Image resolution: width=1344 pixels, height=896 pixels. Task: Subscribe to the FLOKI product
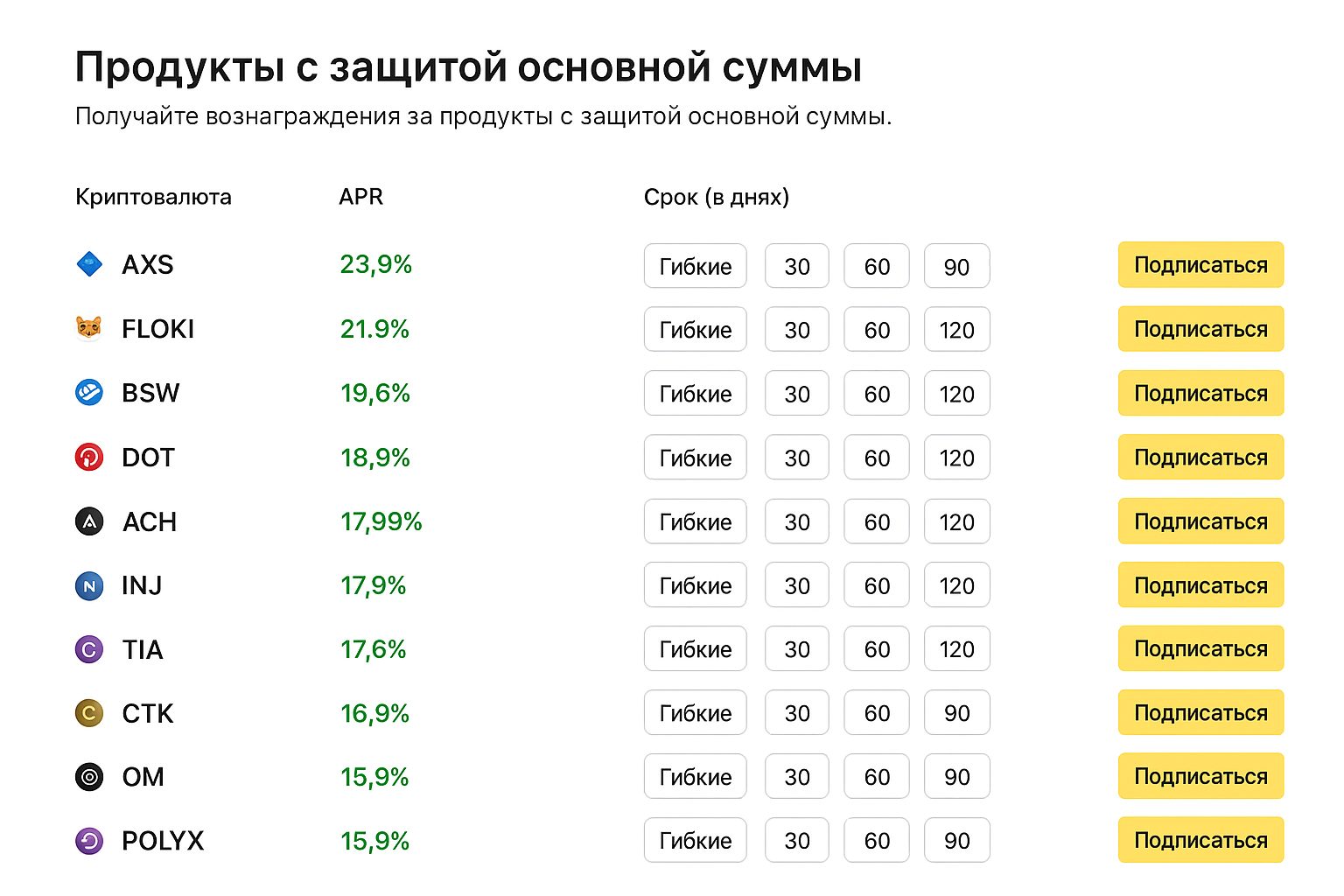1200,329
